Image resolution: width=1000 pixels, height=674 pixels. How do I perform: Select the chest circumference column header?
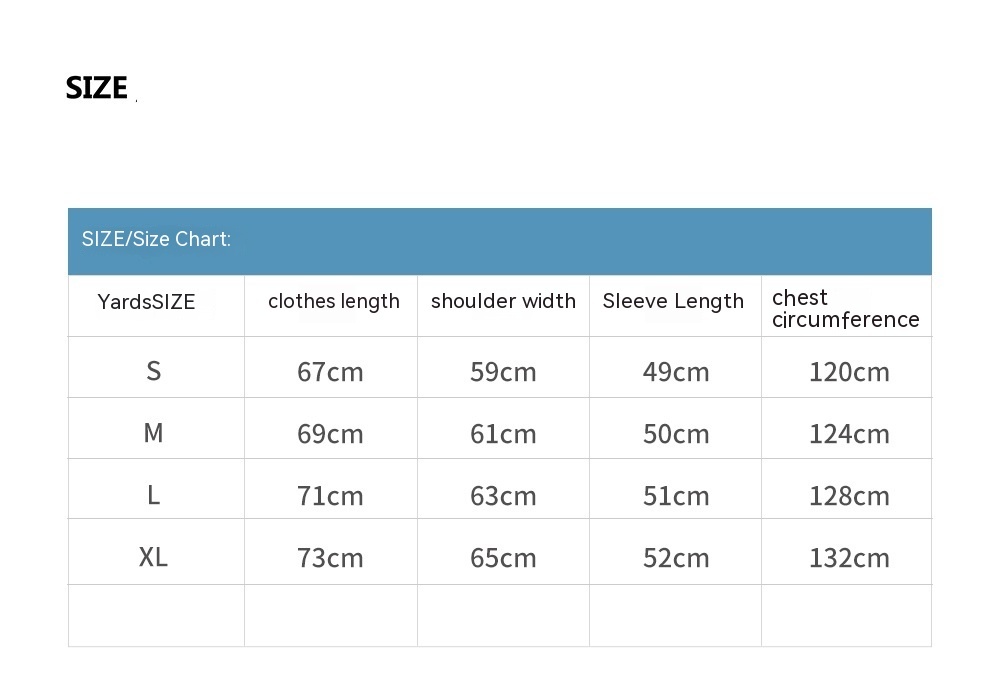[x=845, y=308]
